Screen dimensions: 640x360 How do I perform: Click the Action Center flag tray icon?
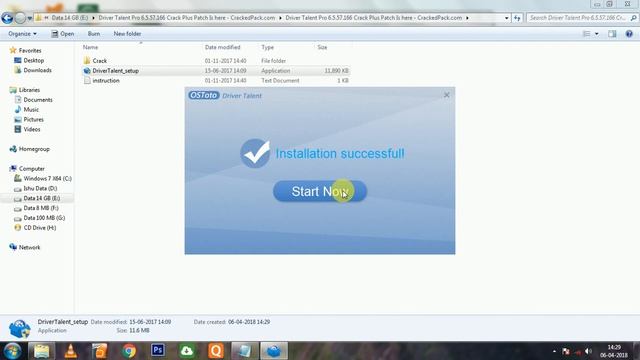[566, 351]
